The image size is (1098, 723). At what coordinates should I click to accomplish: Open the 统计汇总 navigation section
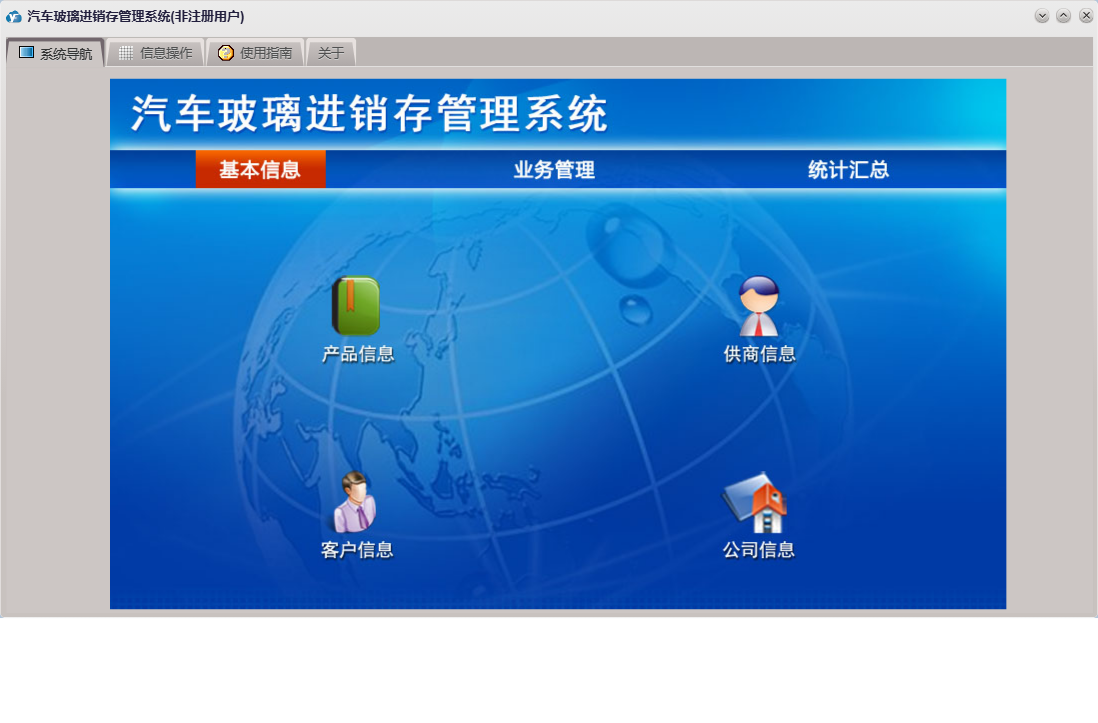coord(848,170)
